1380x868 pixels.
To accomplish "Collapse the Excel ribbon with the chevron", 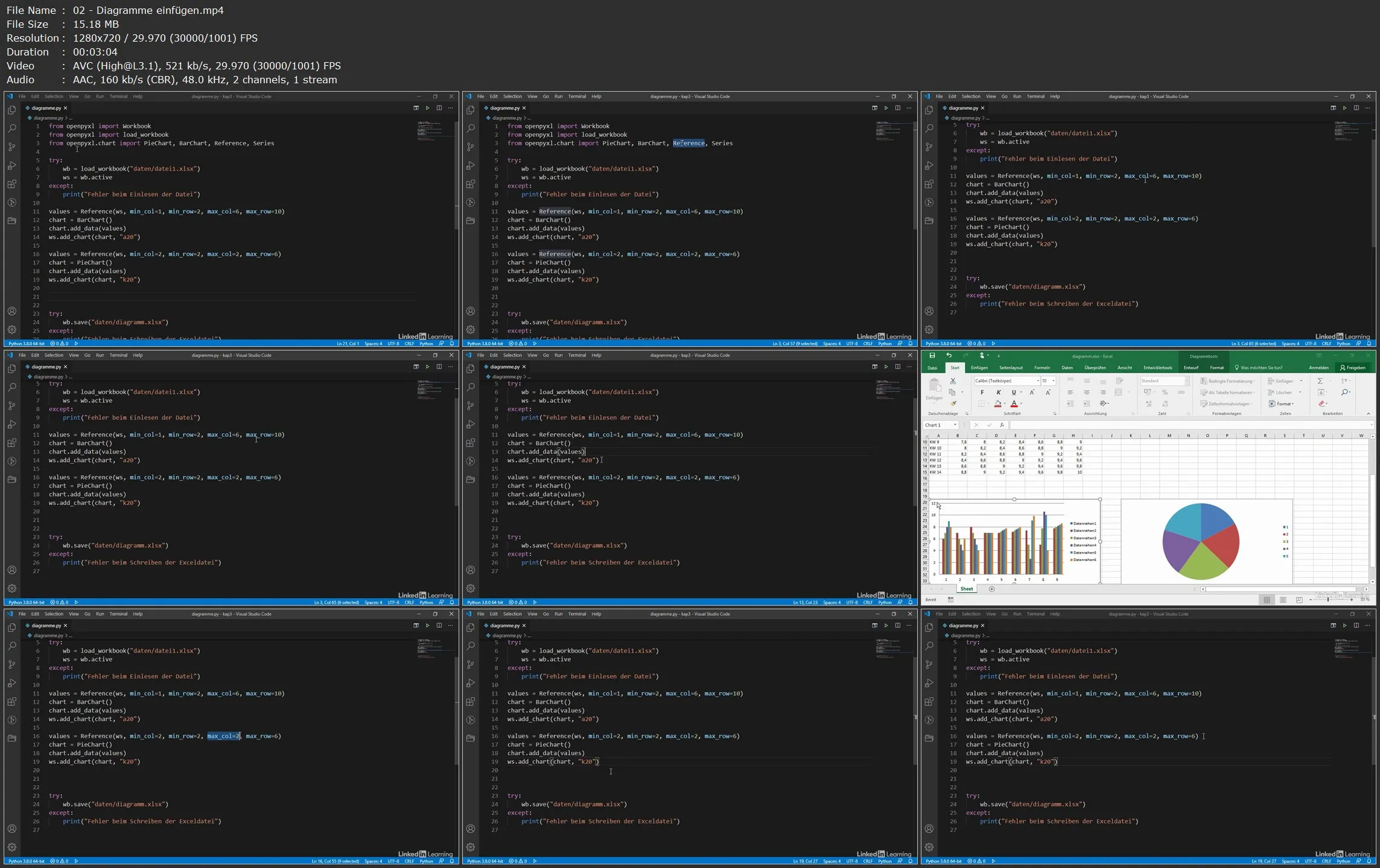I will pos(1369,414).
